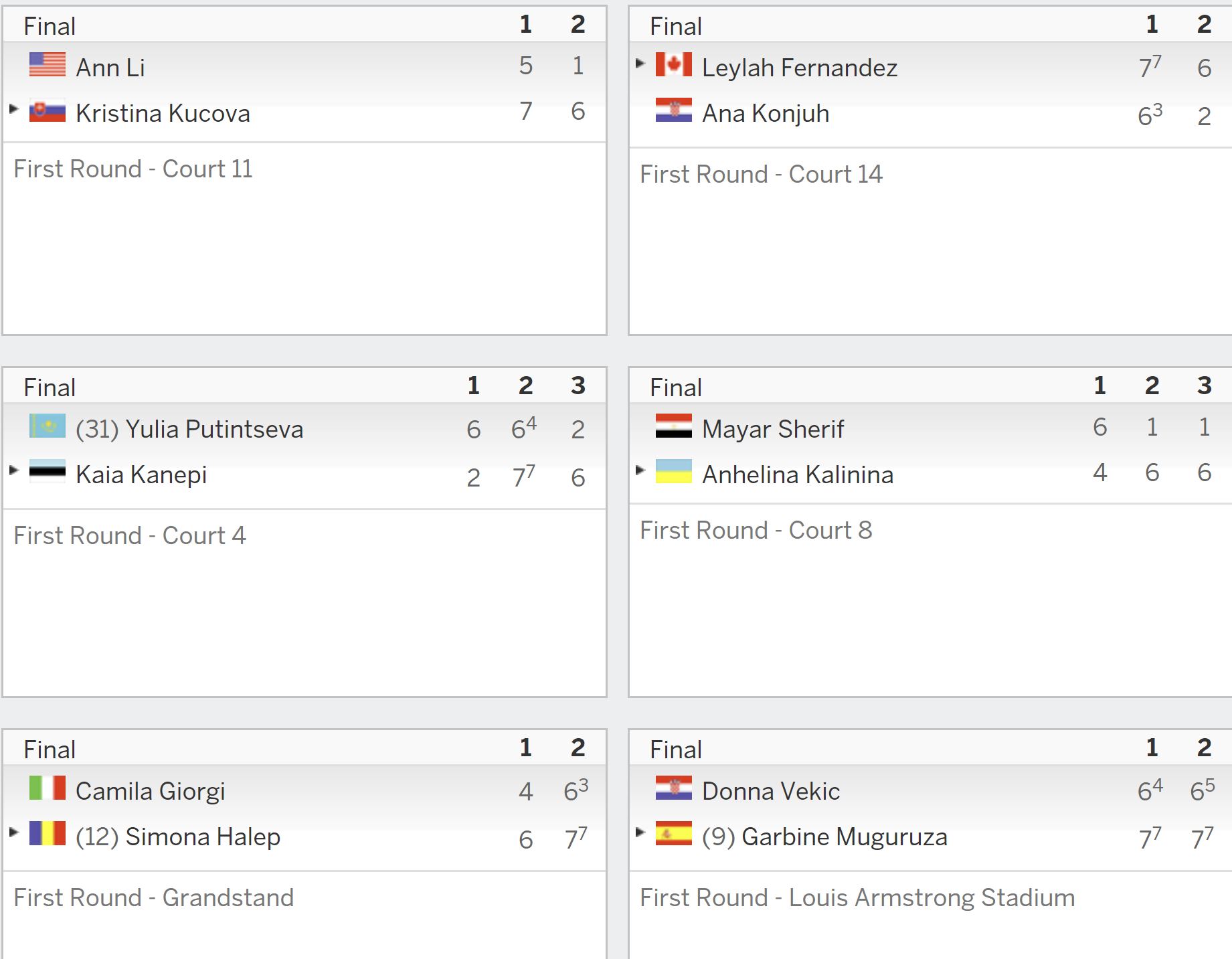Click First Round - Grandstand label
The width and height of the screenshot is (1232, 959).
tap(153, 897)
